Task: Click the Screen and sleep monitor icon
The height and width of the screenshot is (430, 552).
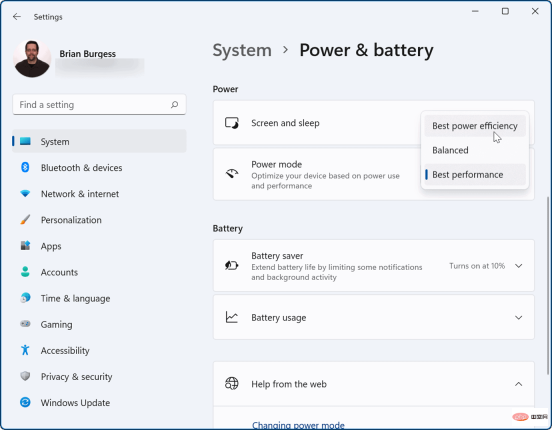Action: click(232, 123)
